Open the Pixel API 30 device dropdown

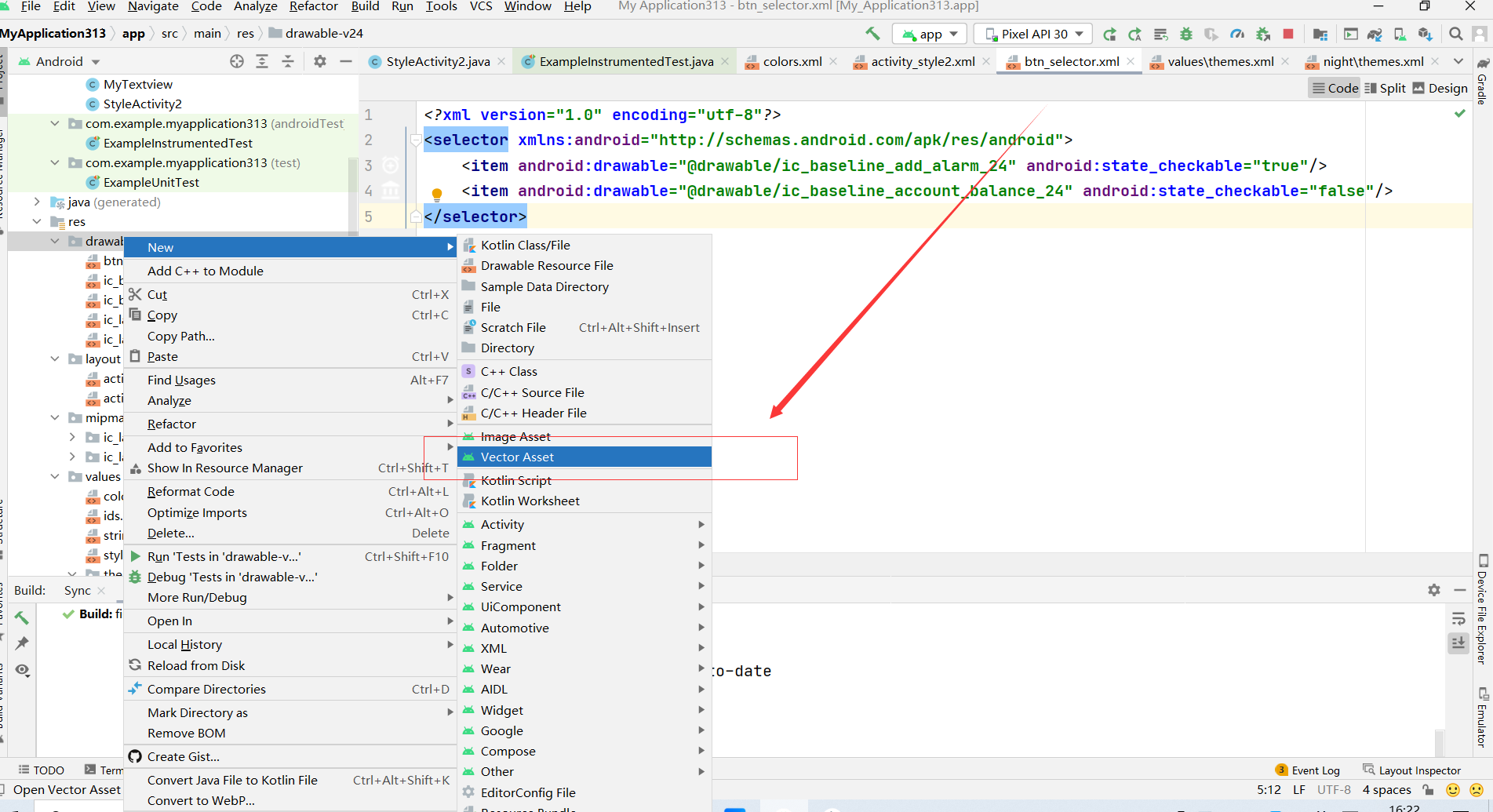click(x=1034, y=34)
